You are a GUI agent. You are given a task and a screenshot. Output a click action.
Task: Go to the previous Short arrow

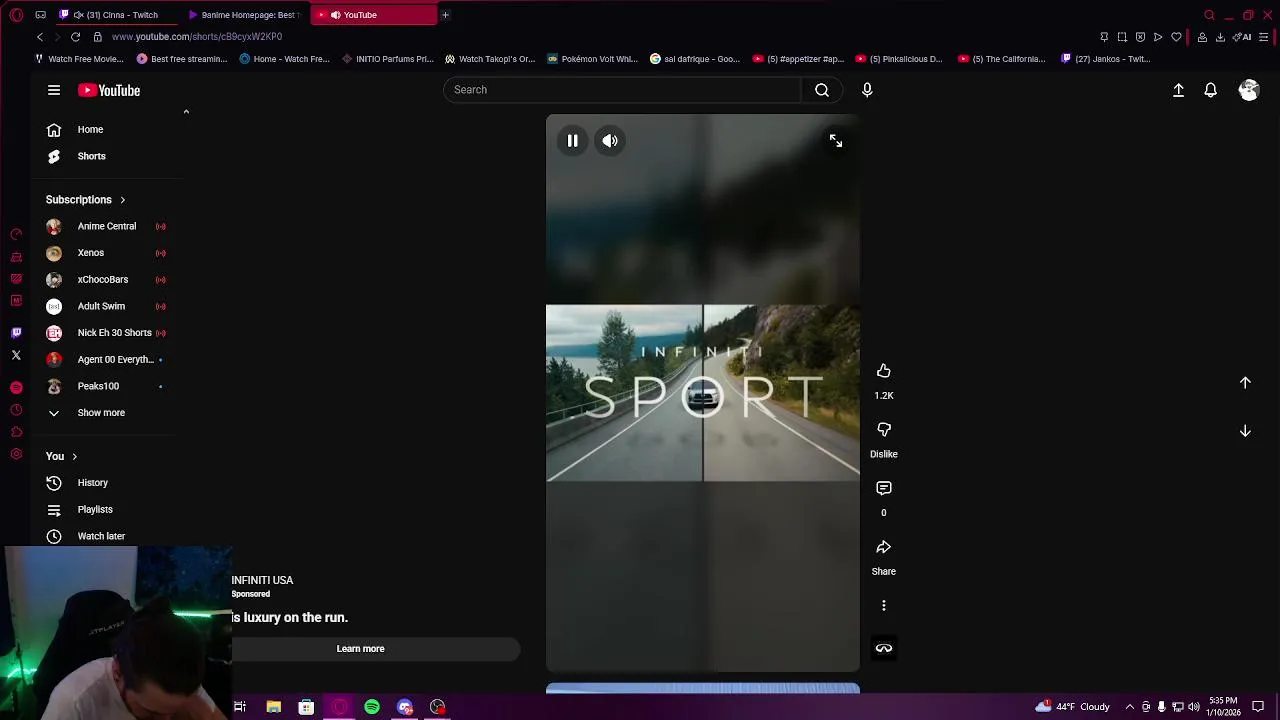click(1245, 382)
